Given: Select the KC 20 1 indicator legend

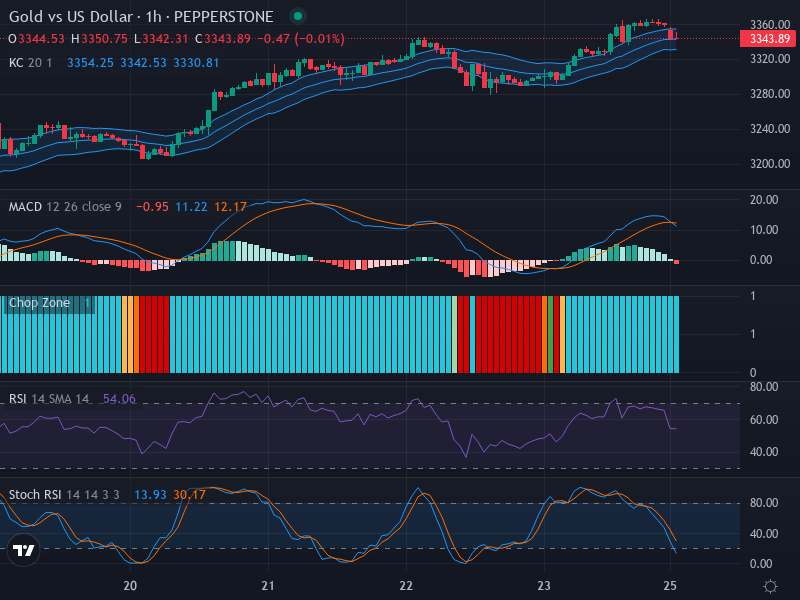Looking at the screenshot, I should point(31,63).
